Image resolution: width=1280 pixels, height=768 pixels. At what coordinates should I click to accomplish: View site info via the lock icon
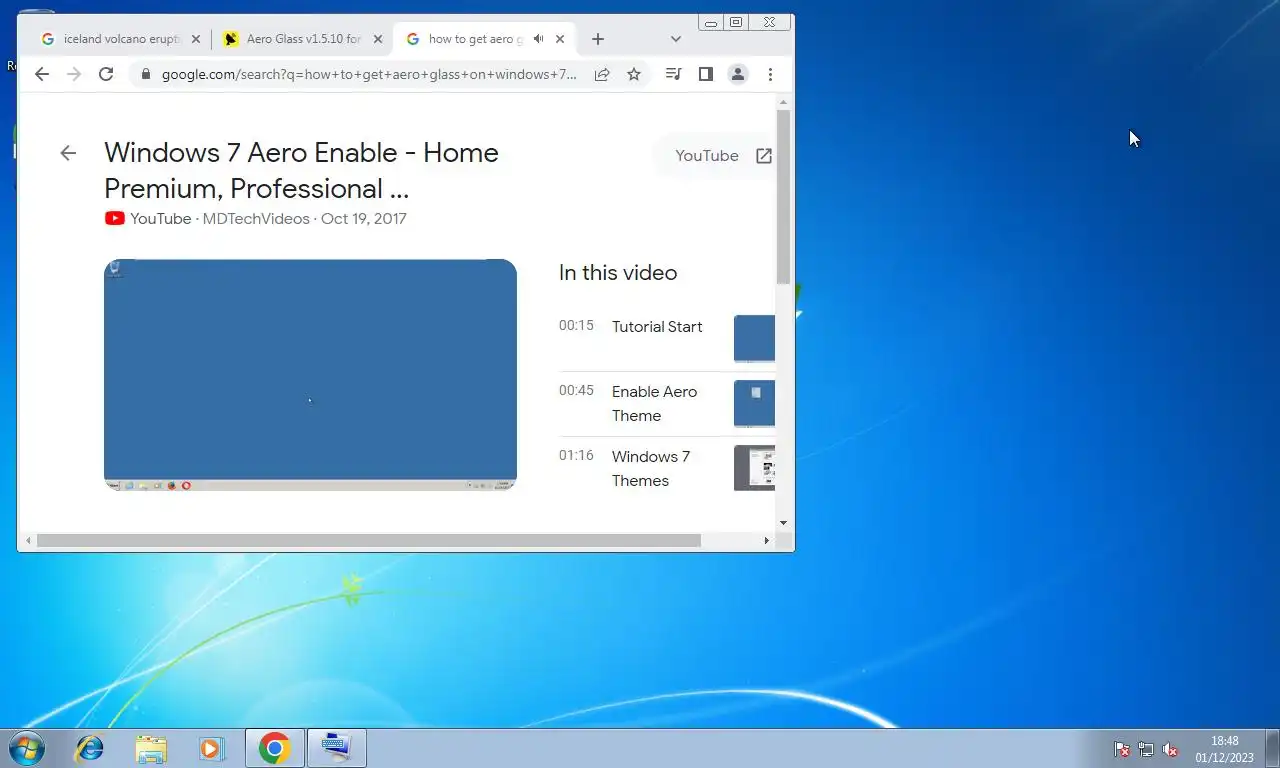[146, 74]
